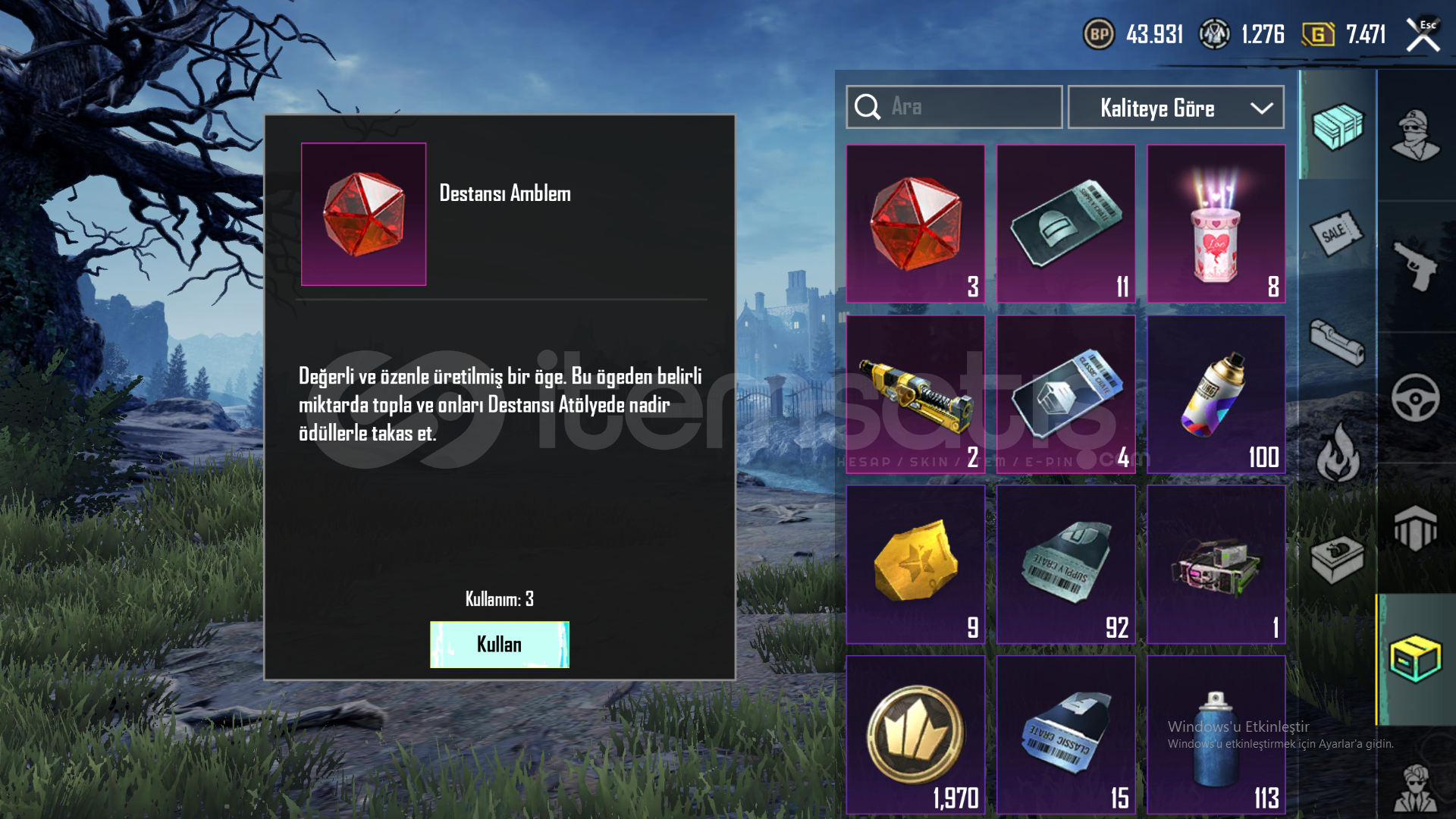
Task: Select the gold crown coin item
Action: (915, 736)
